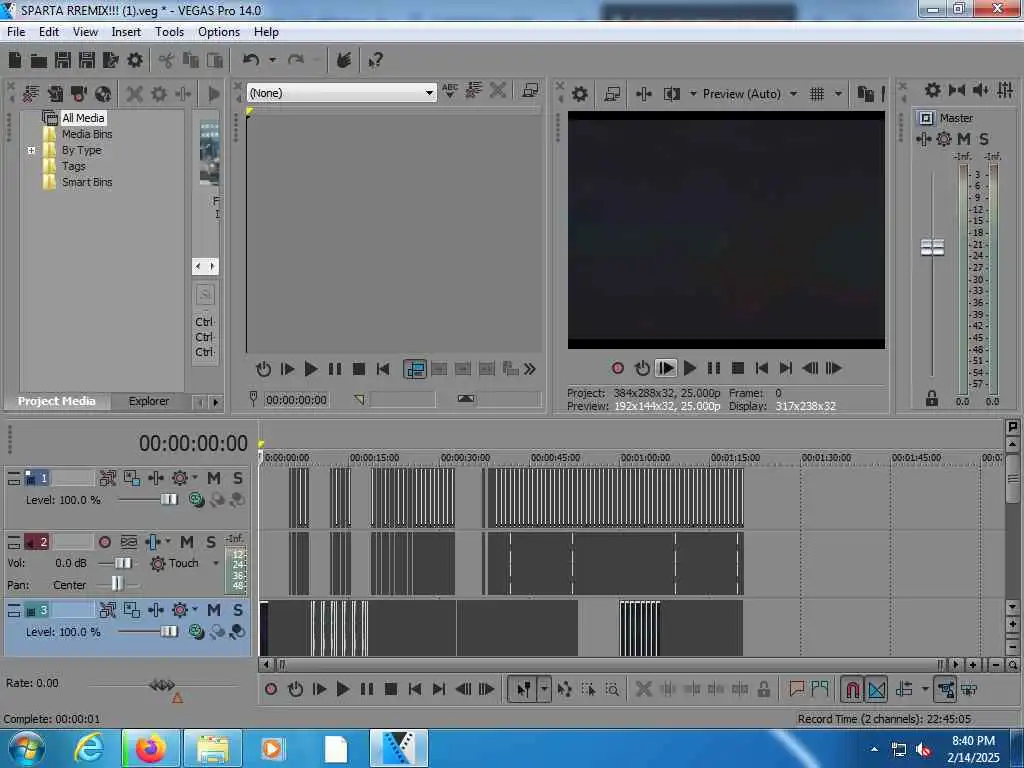This screenshot has width=1024, height=768.
Task: Stop playback in the timeline transport
Action: click(x=391, y=689)
